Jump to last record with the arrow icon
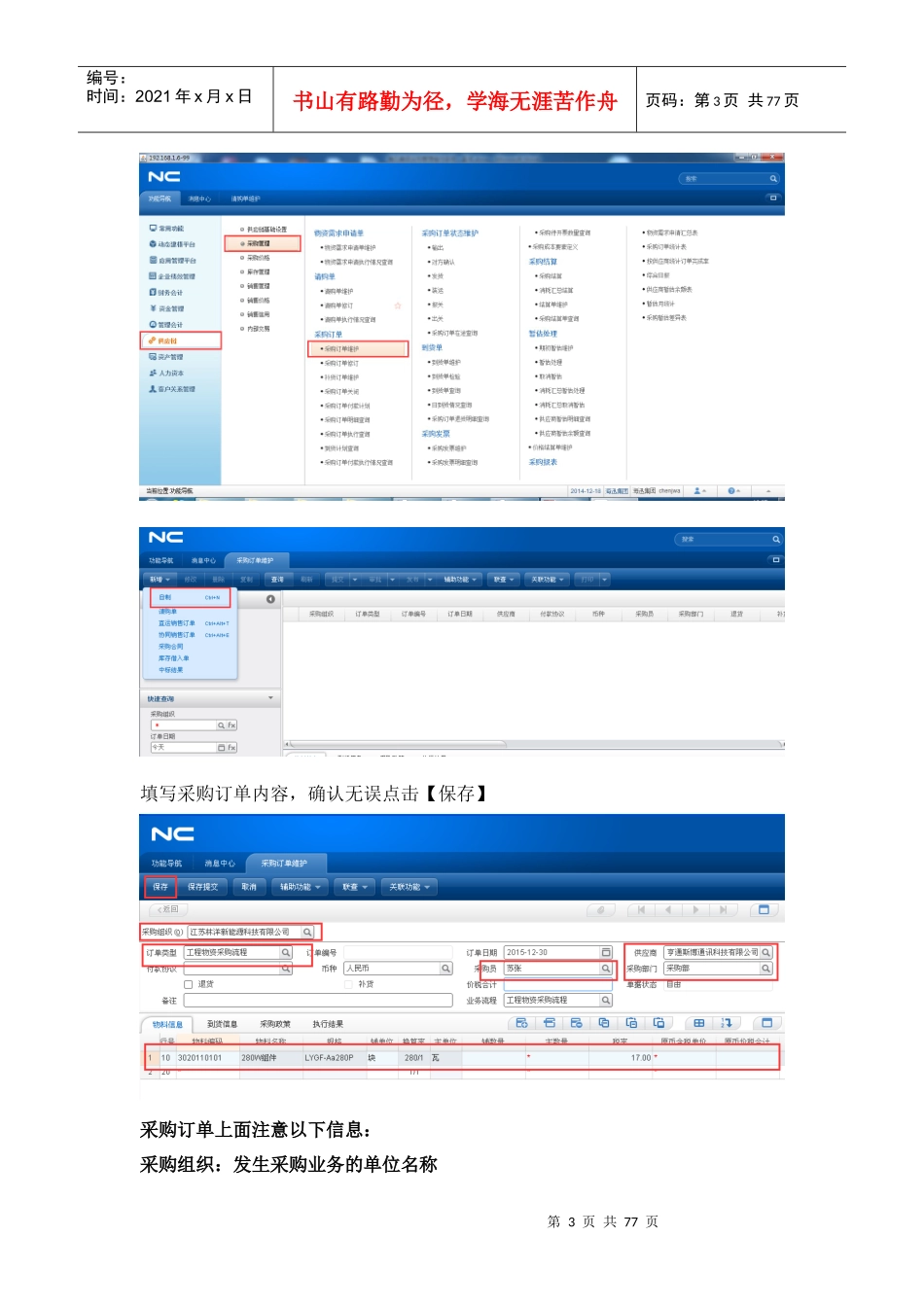 pyautogui.click(x=723, y=910)
